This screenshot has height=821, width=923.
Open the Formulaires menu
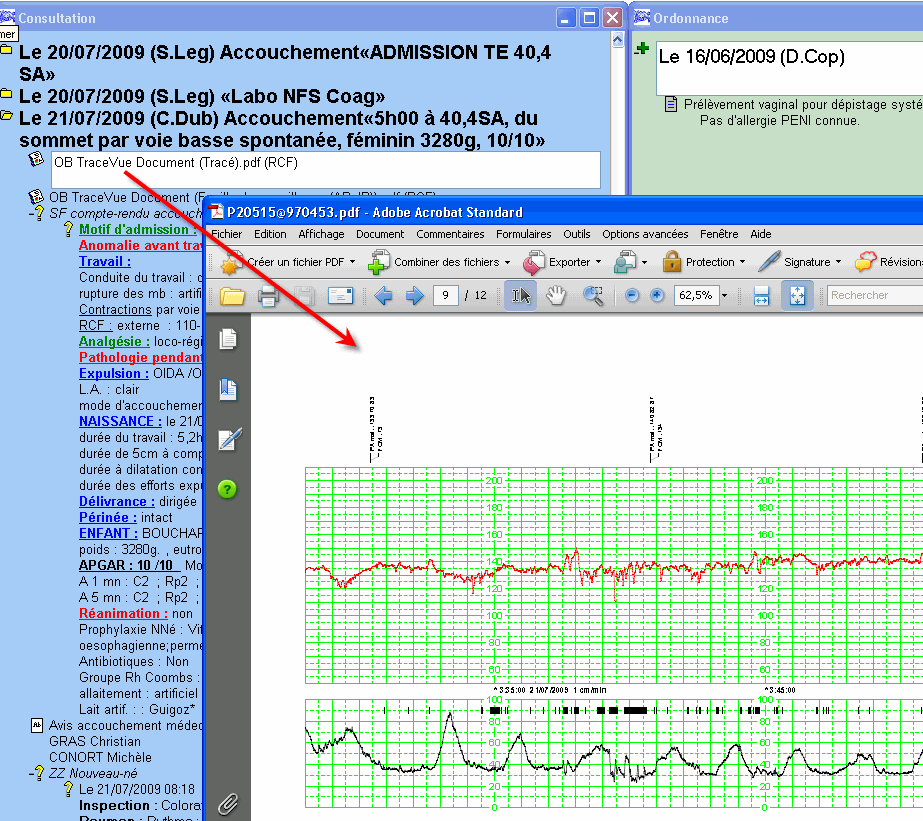(524, 234)
